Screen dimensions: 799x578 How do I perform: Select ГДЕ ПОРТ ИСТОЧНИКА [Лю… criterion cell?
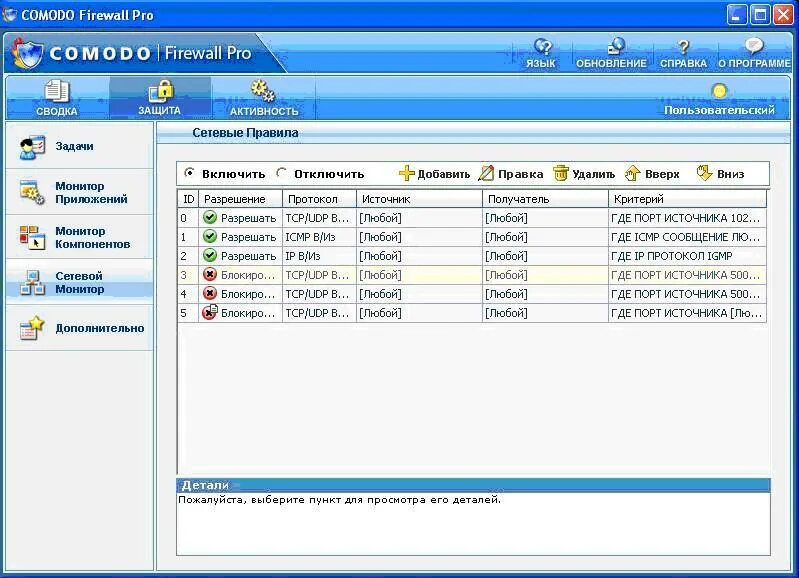(x=687, y=313)
